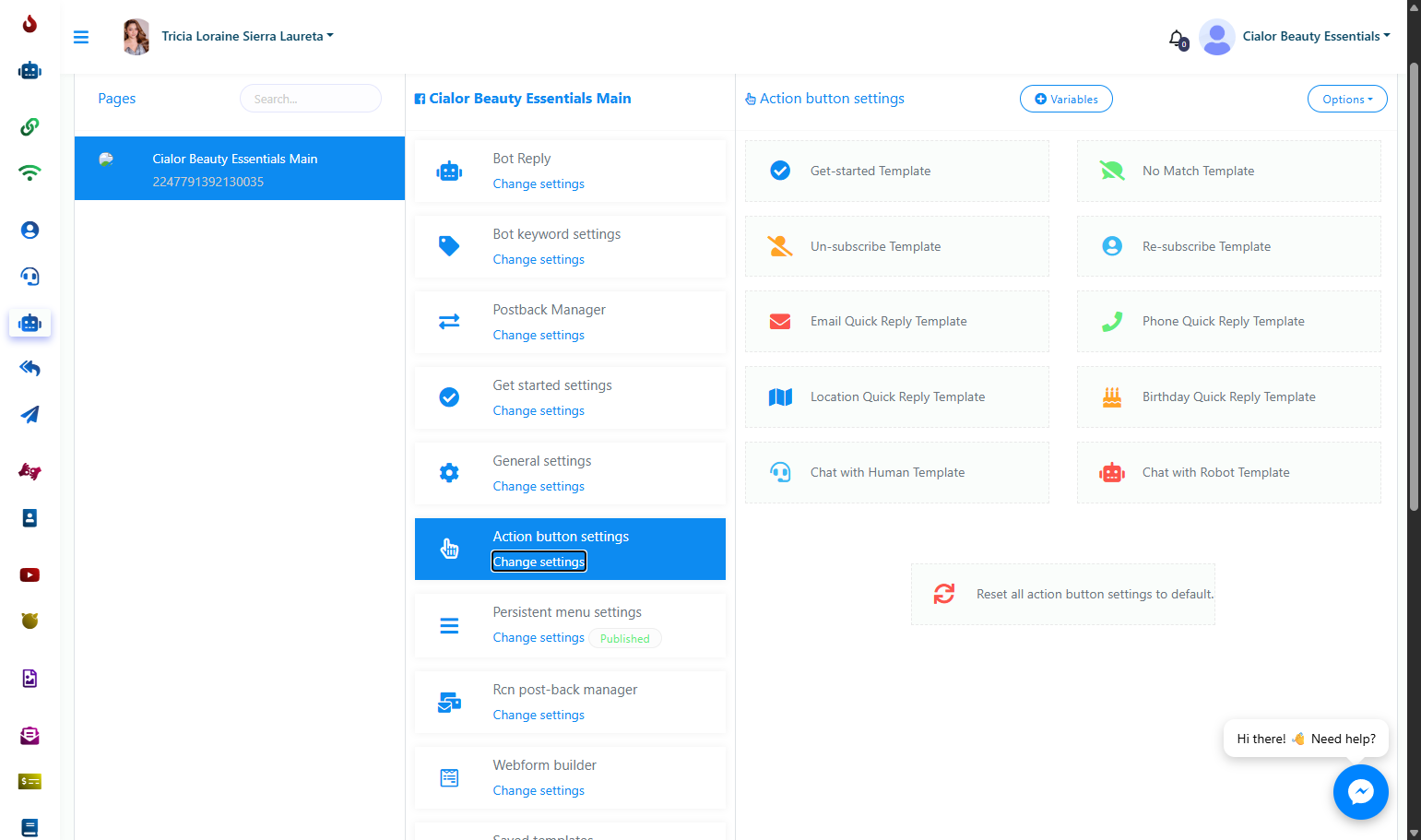Open the paper plane broadcast icon
Screen dimensions: 1421x840
coord(30,414)
